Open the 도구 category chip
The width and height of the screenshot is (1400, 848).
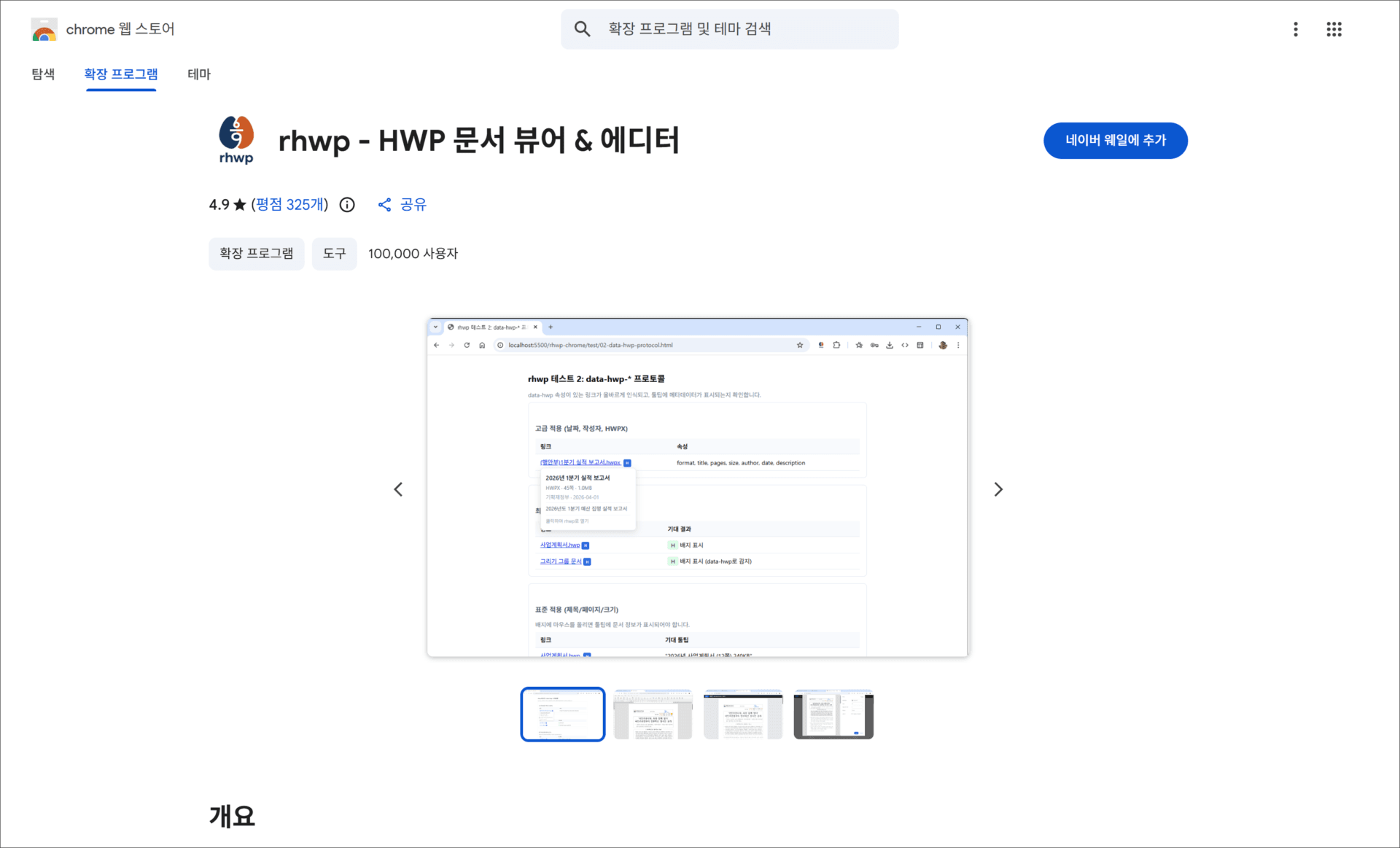point(334,254)
